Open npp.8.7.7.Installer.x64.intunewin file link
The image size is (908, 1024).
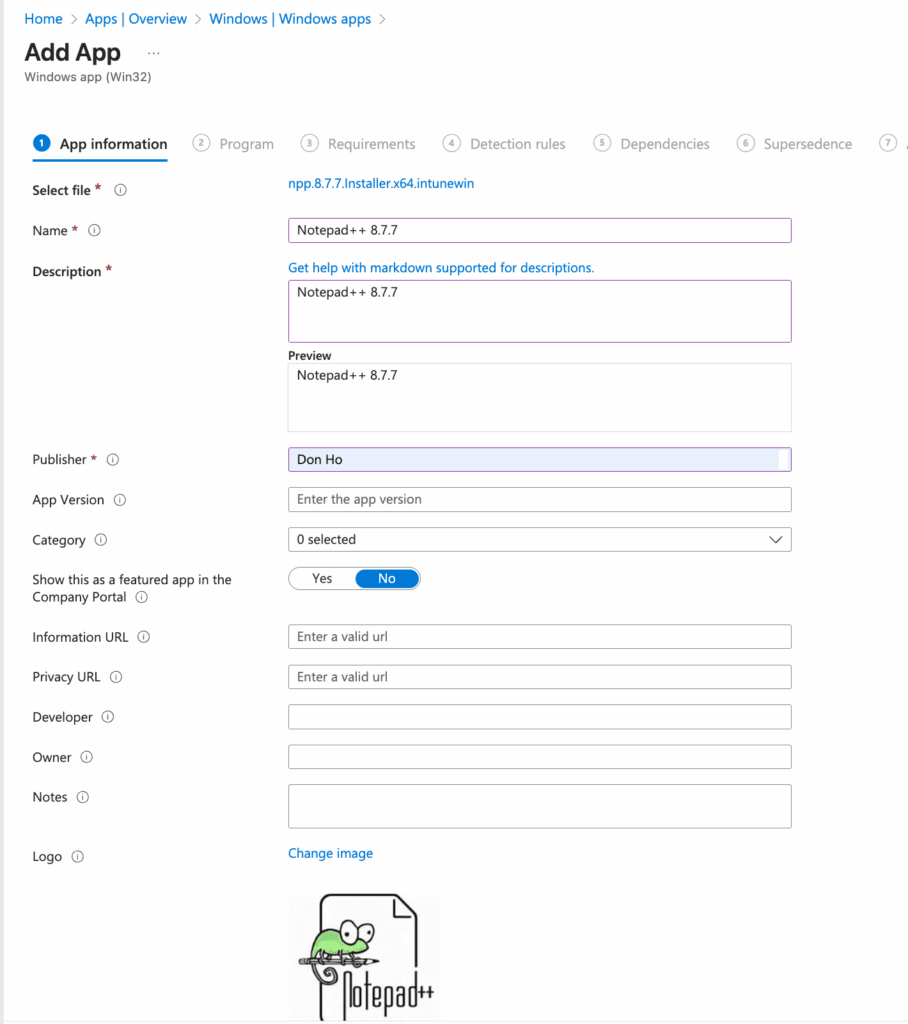click(381, 184)
